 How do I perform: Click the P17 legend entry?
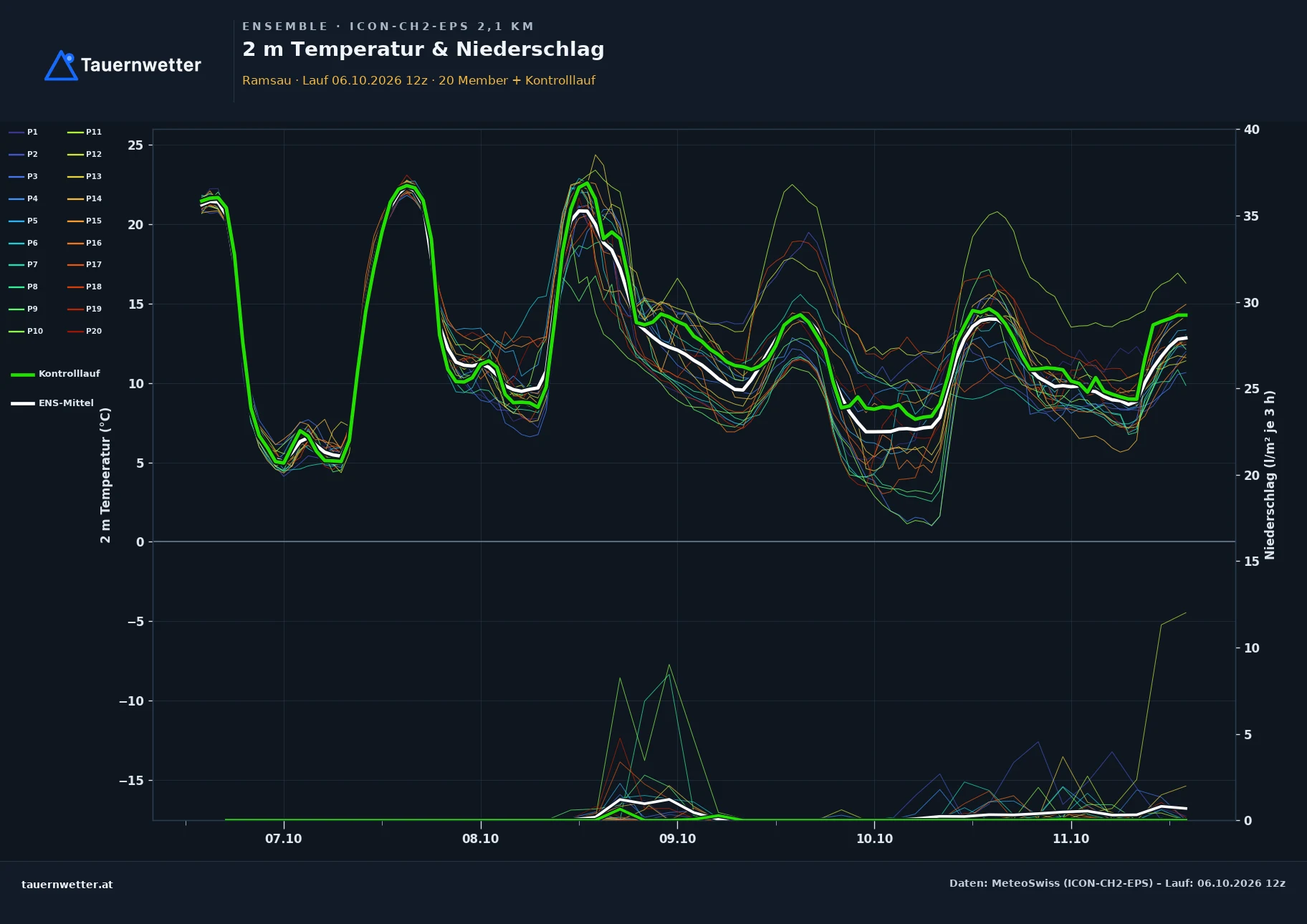85,265
